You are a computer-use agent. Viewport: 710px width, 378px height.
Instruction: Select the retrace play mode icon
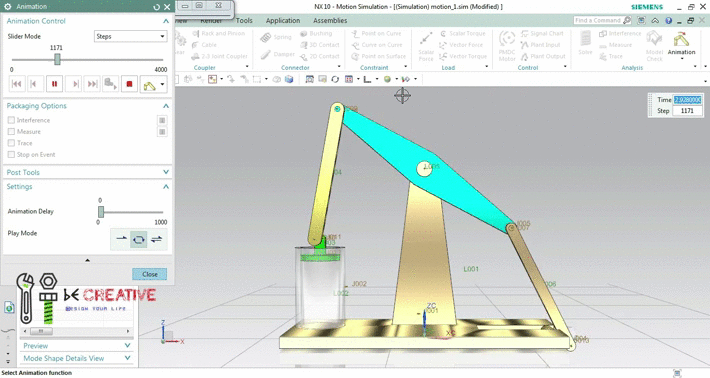click(x=156, y=239)
